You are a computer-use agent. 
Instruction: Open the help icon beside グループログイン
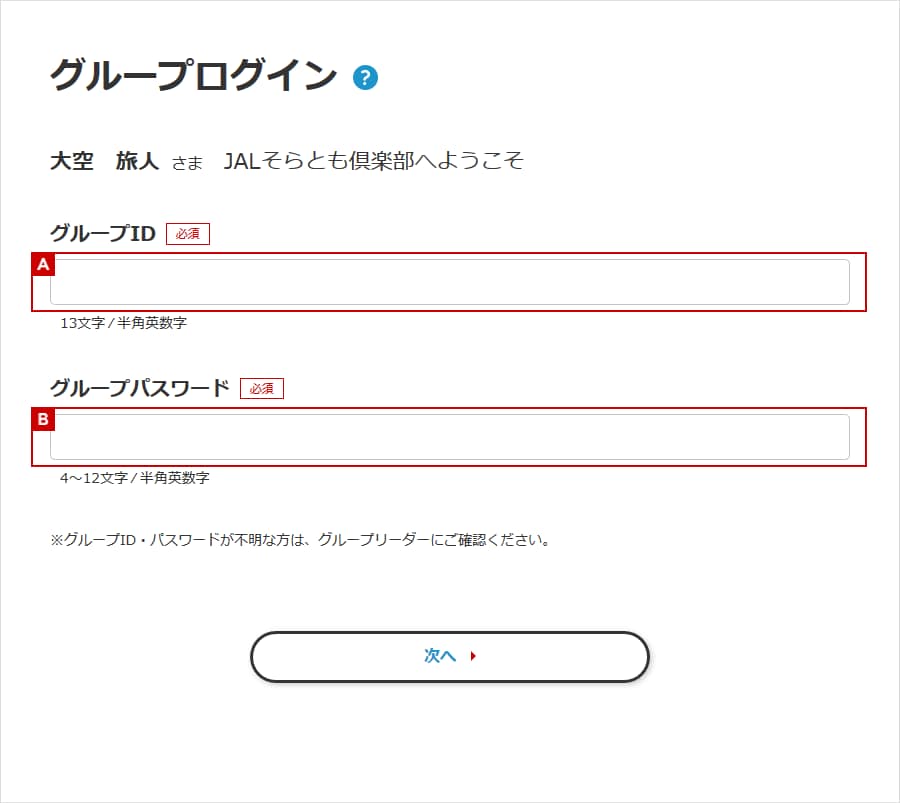[365, 77]
